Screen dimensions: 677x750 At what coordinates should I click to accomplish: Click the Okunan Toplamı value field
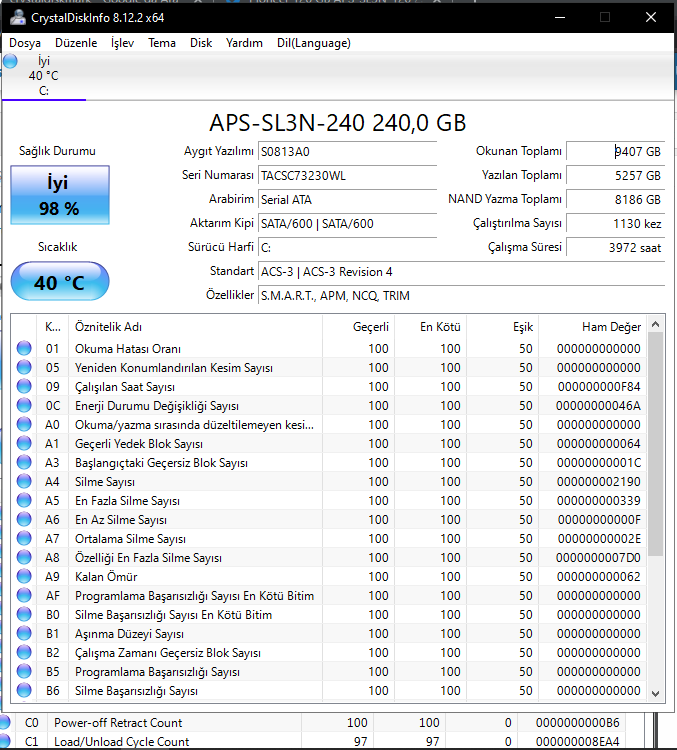(614, 152)
